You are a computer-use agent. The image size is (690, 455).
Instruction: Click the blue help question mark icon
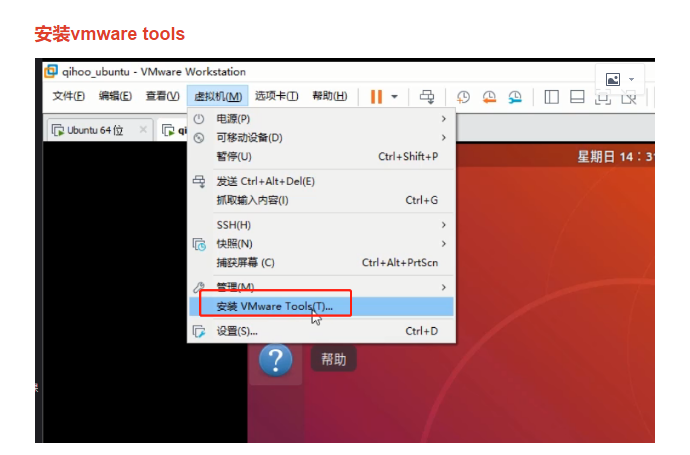[x=275, y=360]
